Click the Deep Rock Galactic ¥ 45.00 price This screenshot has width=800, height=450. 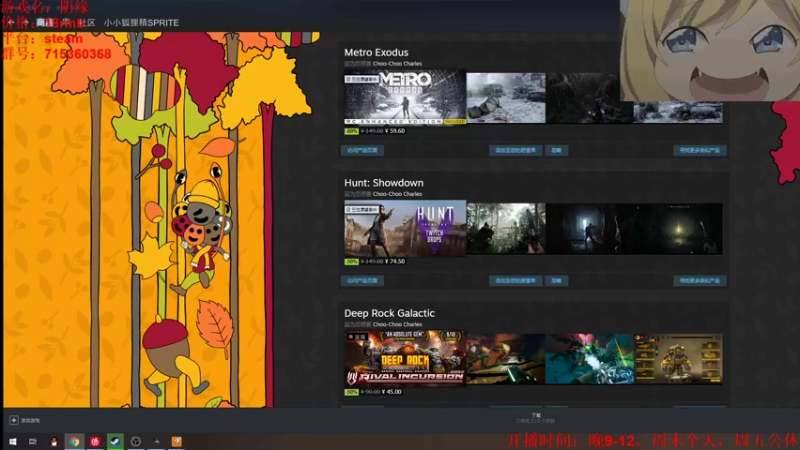(393, 392)
